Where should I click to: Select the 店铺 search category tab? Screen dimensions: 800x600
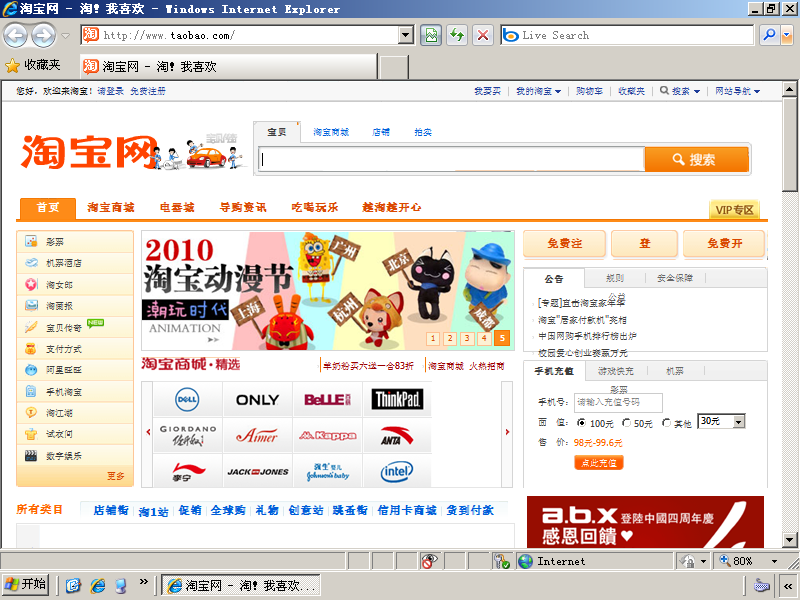coord(381,132)
